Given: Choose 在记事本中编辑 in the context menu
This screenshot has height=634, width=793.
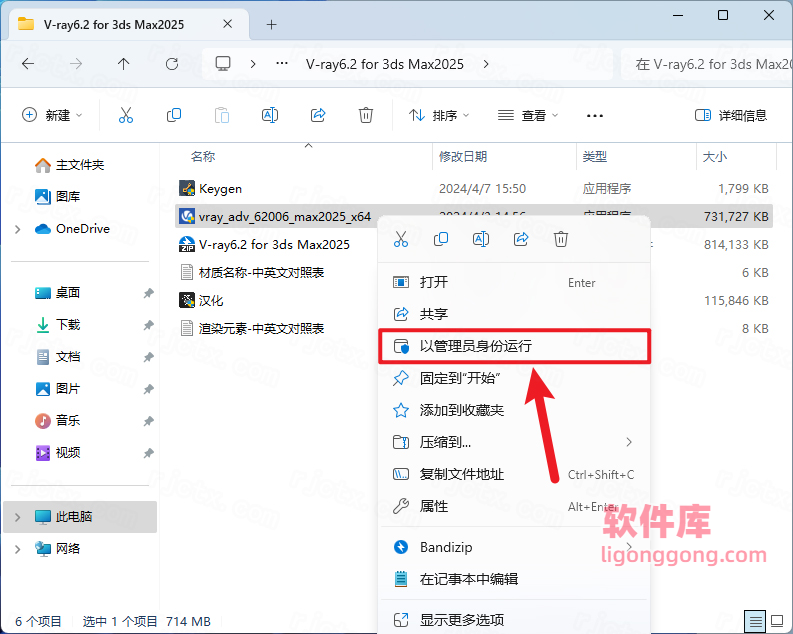Looking at the screenshot, I should pos(514,579).
